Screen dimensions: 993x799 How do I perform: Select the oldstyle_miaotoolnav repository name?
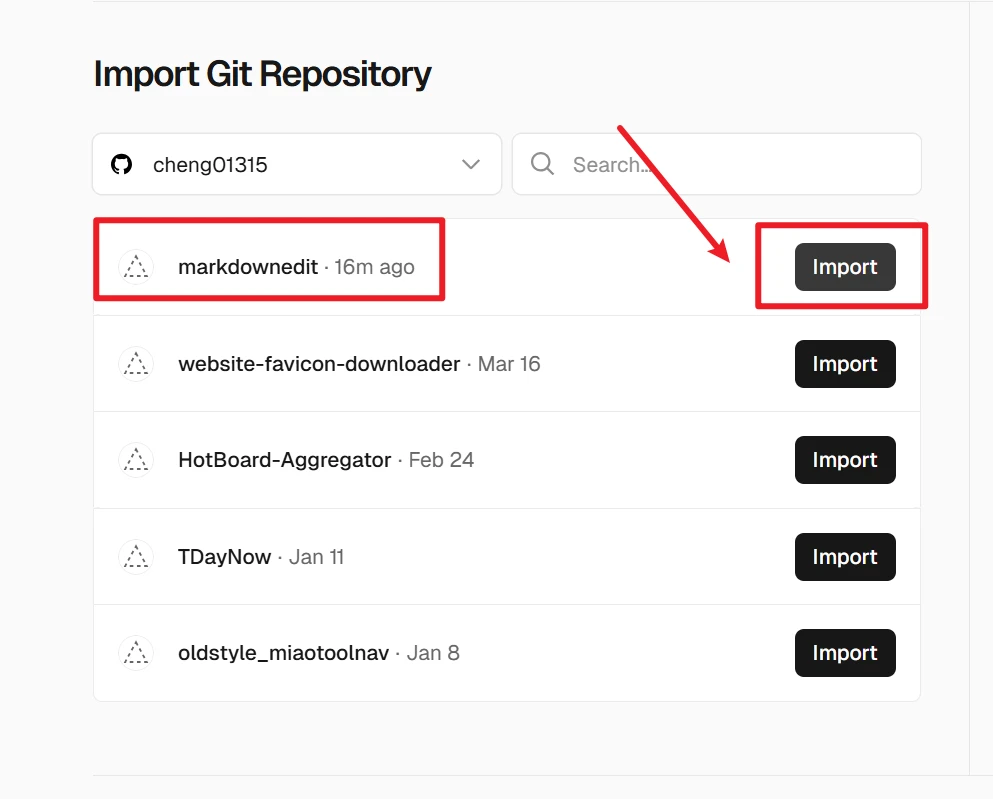[283, 653]
